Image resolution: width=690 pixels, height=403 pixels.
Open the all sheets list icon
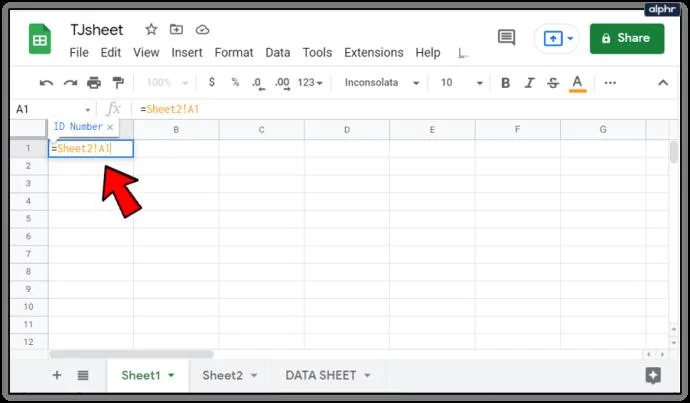click(83, 375)
